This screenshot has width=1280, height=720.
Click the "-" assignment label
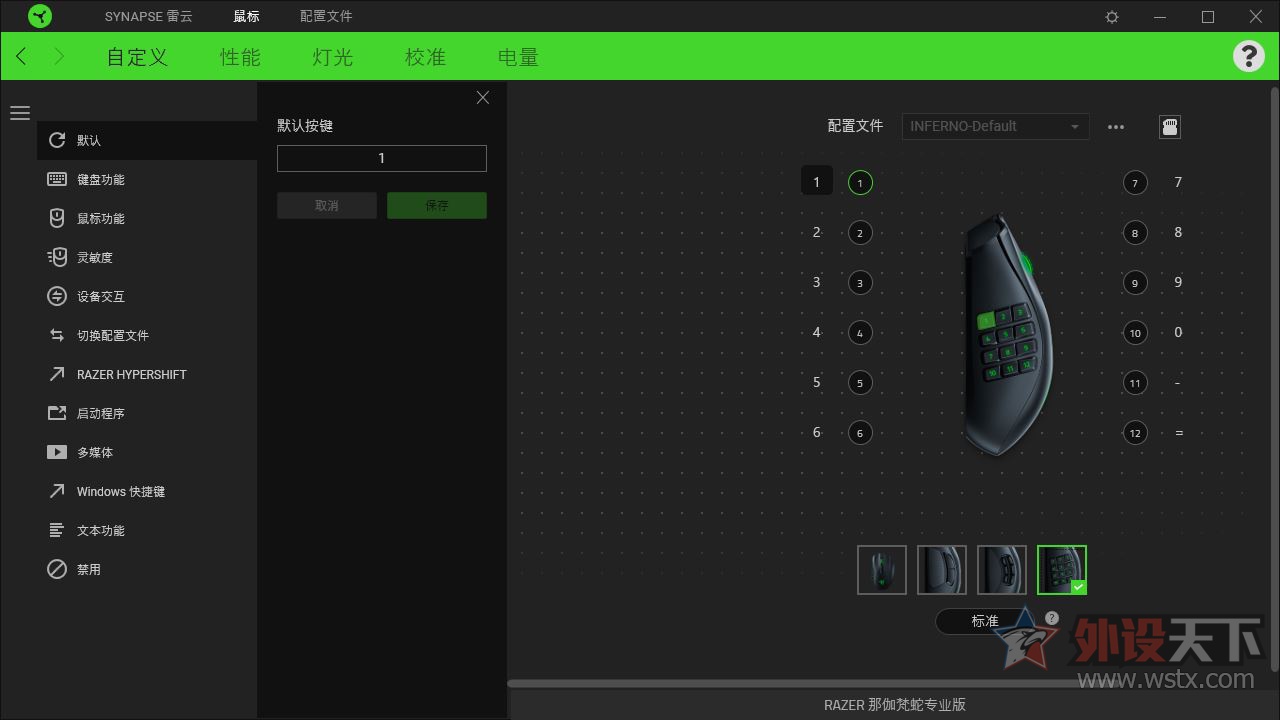click(1178, 382)
